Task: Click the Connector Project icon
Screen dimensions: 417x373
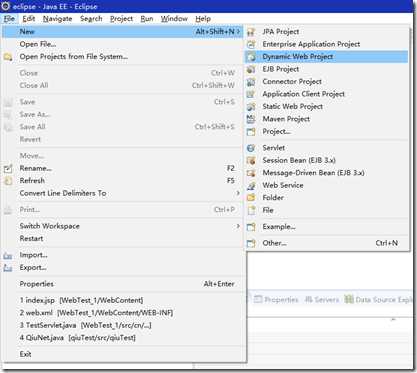Action: pos(251,82)
